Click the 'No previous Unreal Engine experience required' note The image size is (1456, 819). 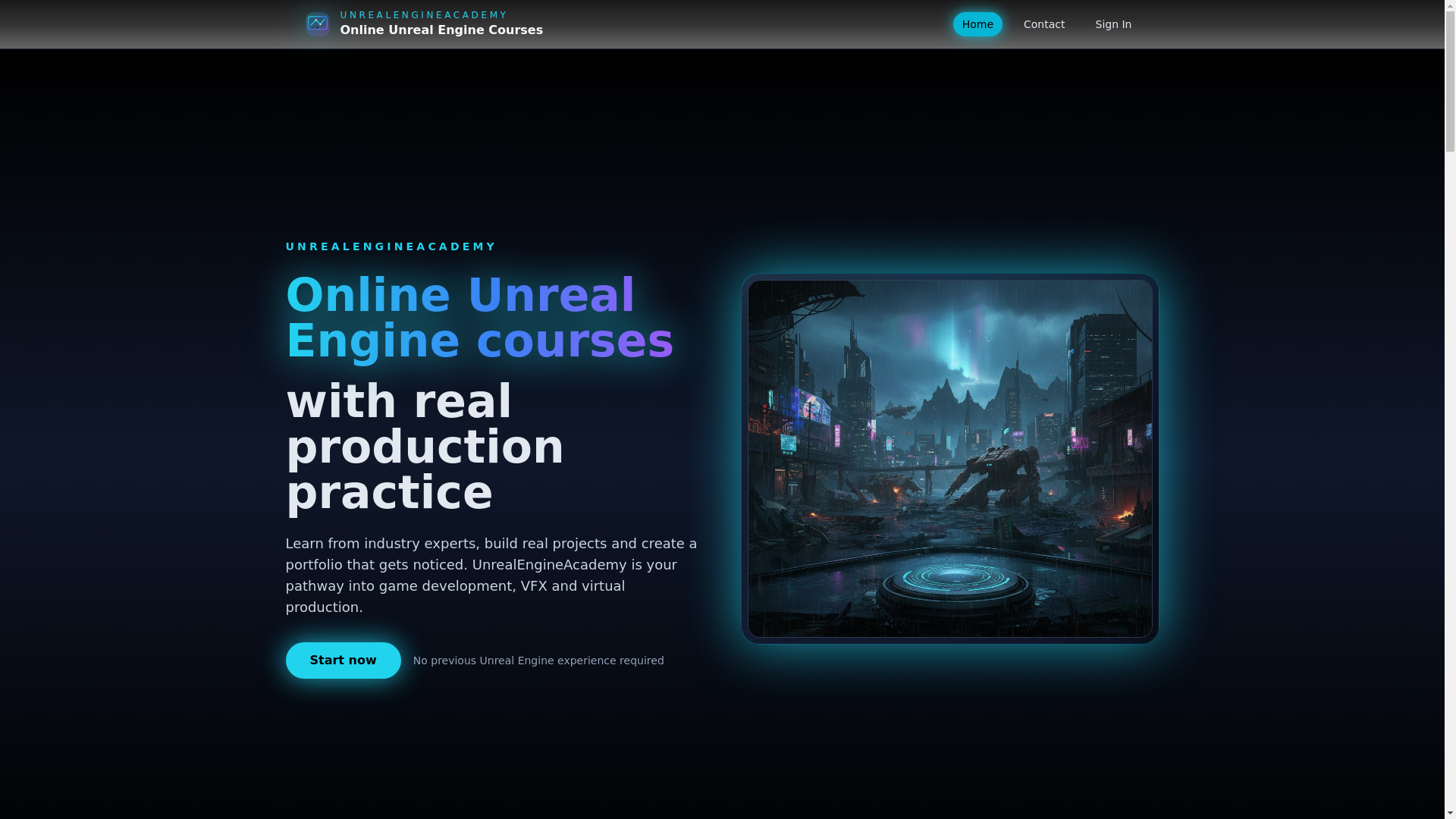538,661
